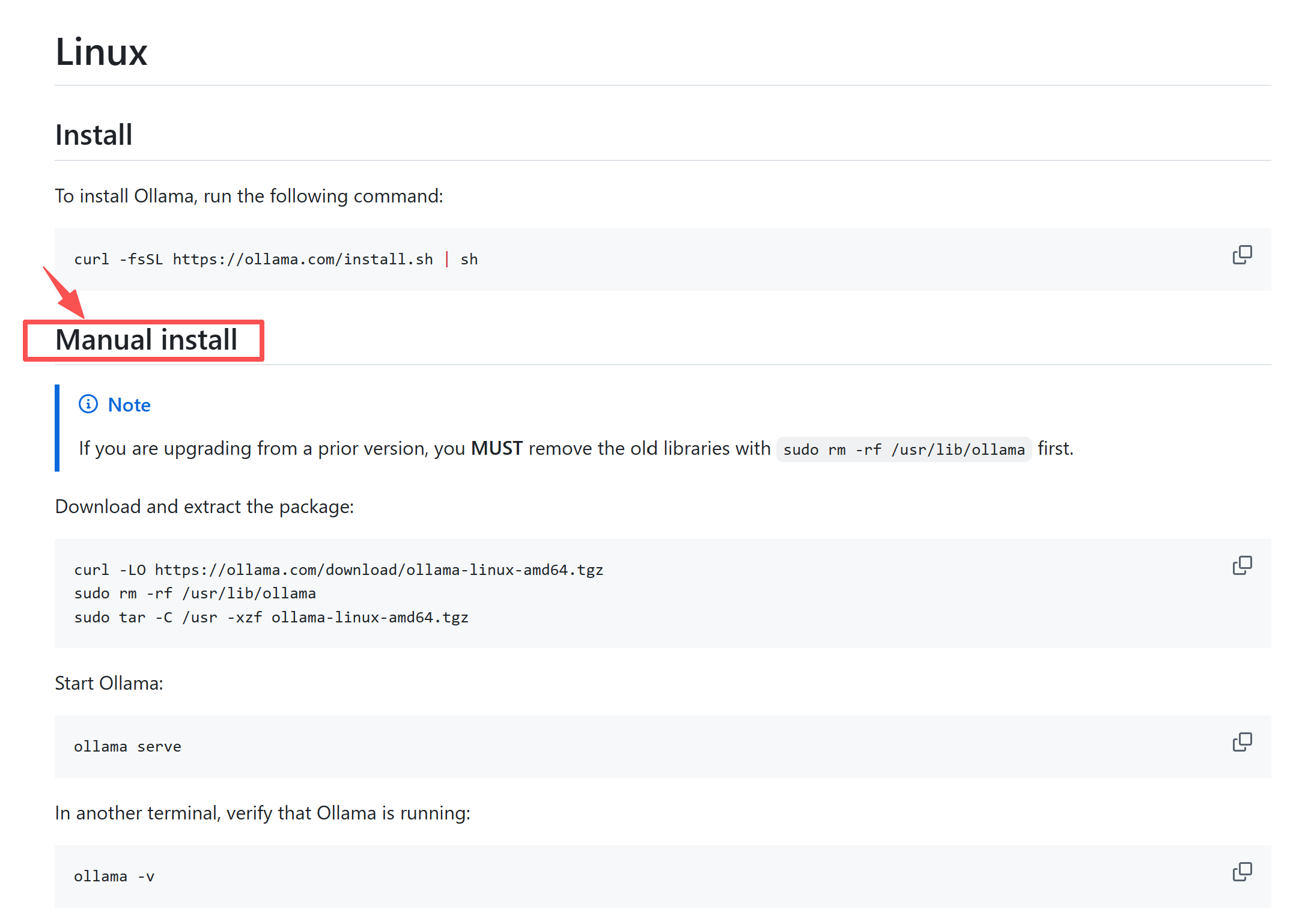
Task: Copy the 'ollama serve' command
Action: (1242, 742)
